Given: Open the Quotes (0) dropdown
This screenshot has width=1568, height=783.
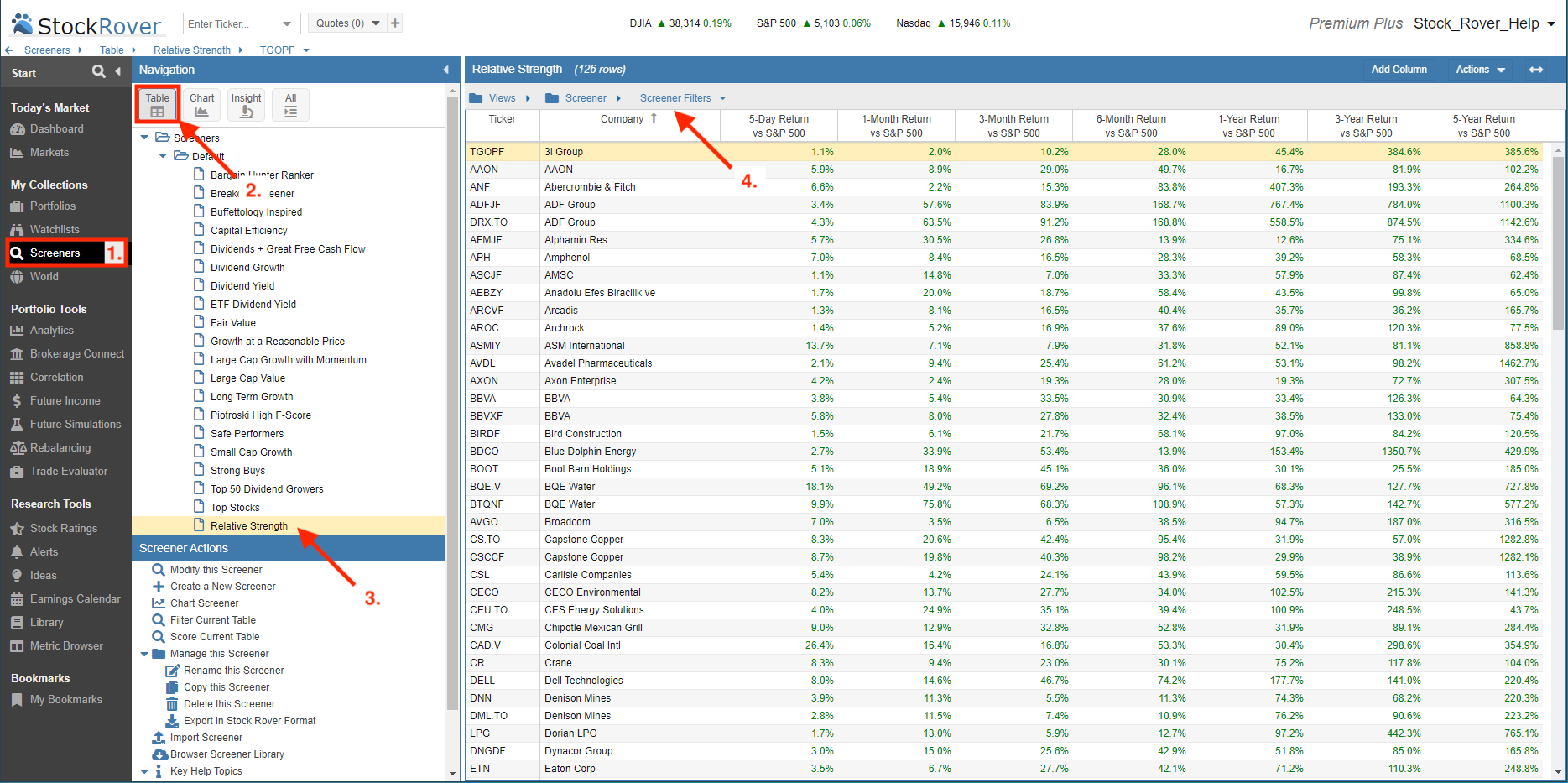Looking at the screenshot, I should (x=348, y=23).
